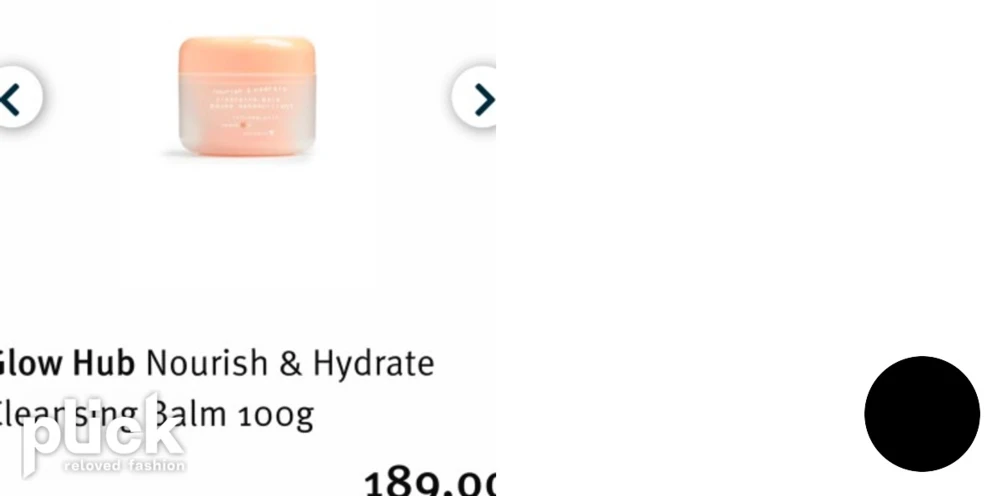Click the word Nourish in product name

pyautogui.click(x=207, y=363)
